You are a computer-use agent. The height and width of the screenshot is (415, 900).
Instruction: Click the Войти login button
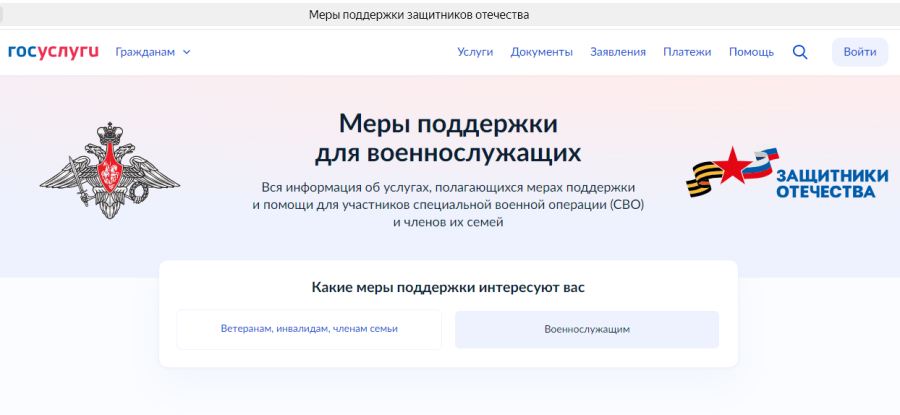(860, 52)
